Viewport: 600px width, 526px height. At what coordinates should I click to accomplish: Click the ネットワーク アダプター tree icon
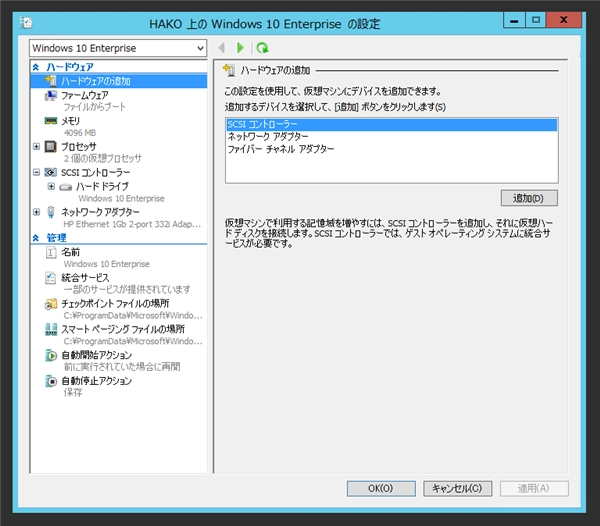point(51,212)
